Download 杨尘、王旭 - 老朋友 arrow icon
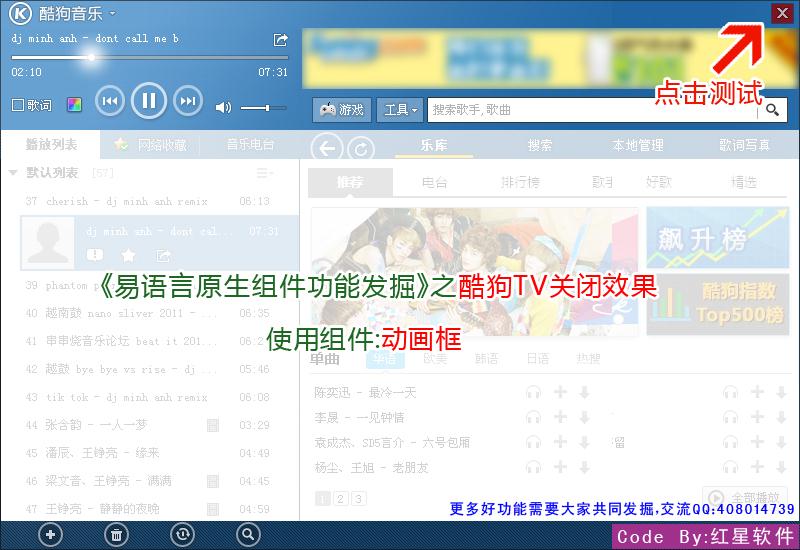The width and height of the screenshot is (800, 550). pos(584,467)
